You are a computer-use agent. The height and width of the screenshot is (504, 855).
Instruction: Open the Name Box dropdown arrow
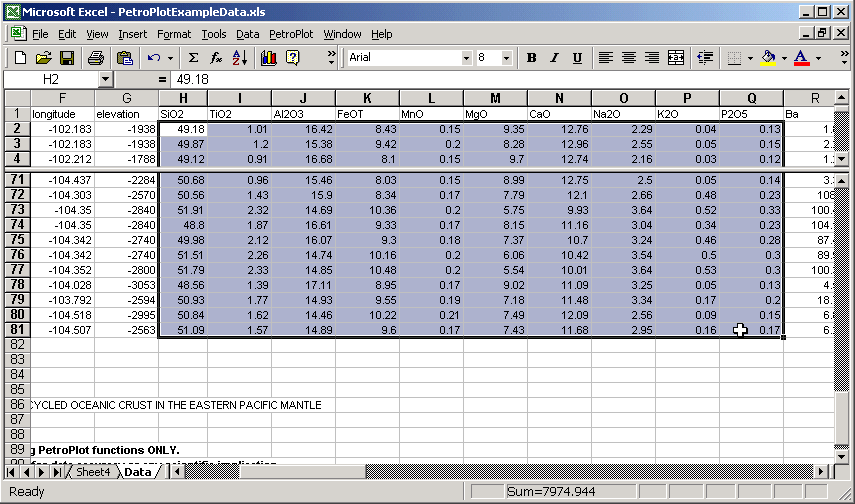(x=106, y=79)
